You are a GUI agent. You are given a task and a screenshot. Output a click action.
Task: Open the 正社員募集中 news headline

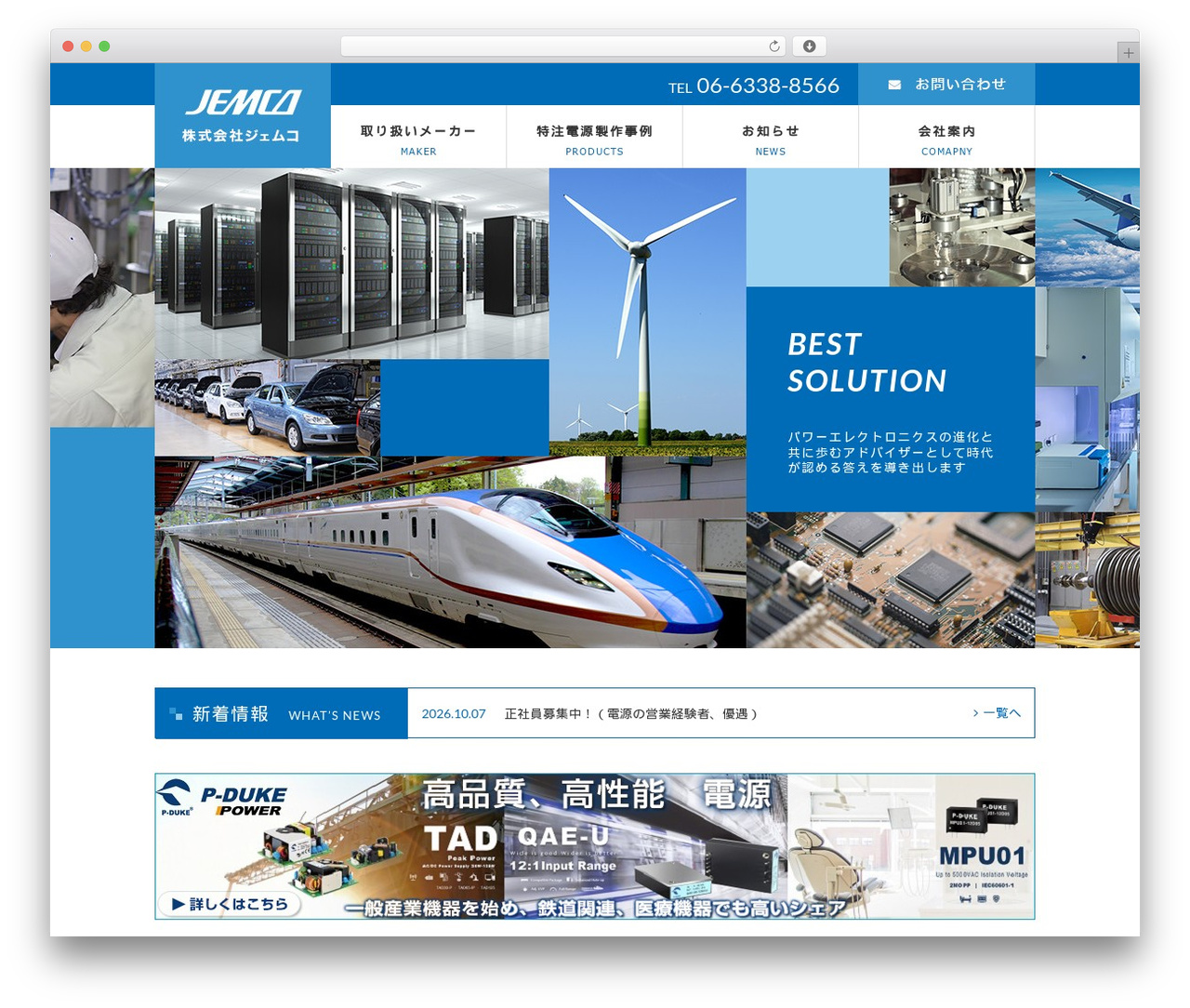pyautogui.click(x=631, y=714)
